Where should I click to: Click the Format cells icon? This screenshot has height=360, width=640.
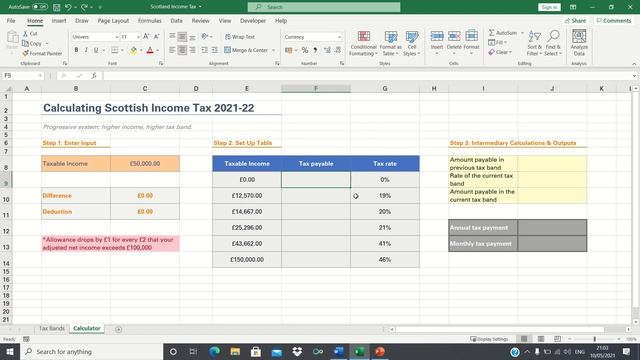point(471,37)
